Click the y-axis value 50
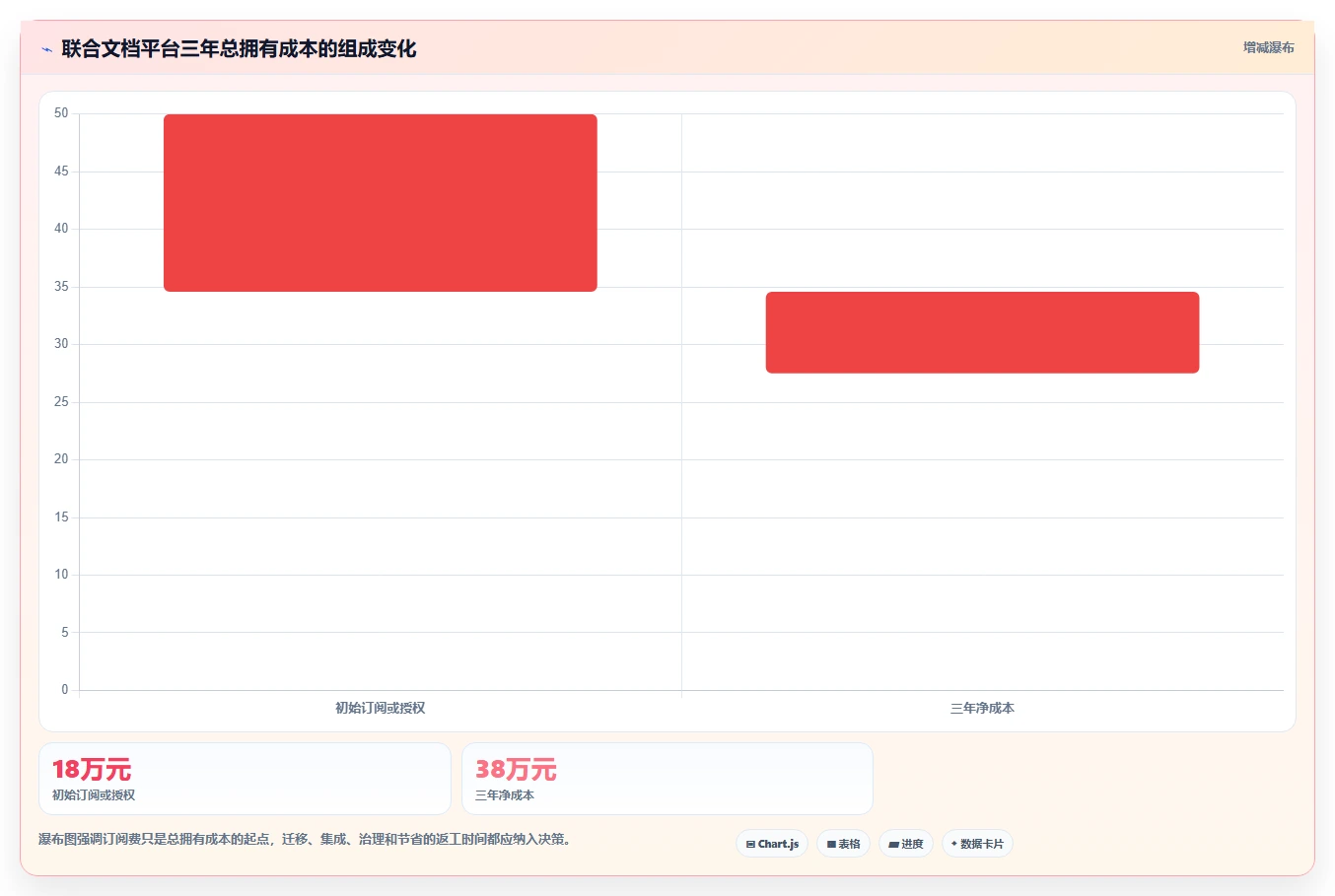The width and height of the screenshot is (1335, 896). point(61,113)
